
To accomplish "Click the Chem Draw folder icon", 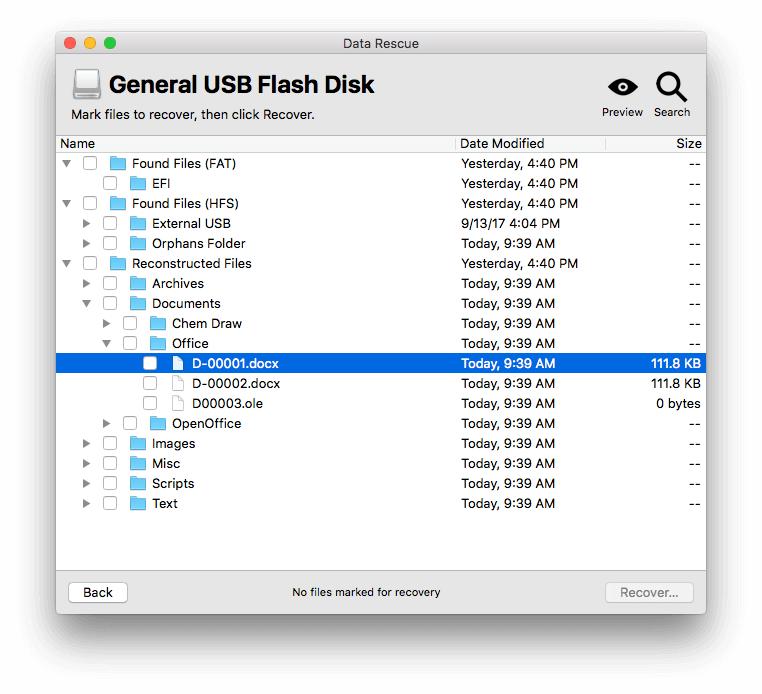I will pos(158,323).
